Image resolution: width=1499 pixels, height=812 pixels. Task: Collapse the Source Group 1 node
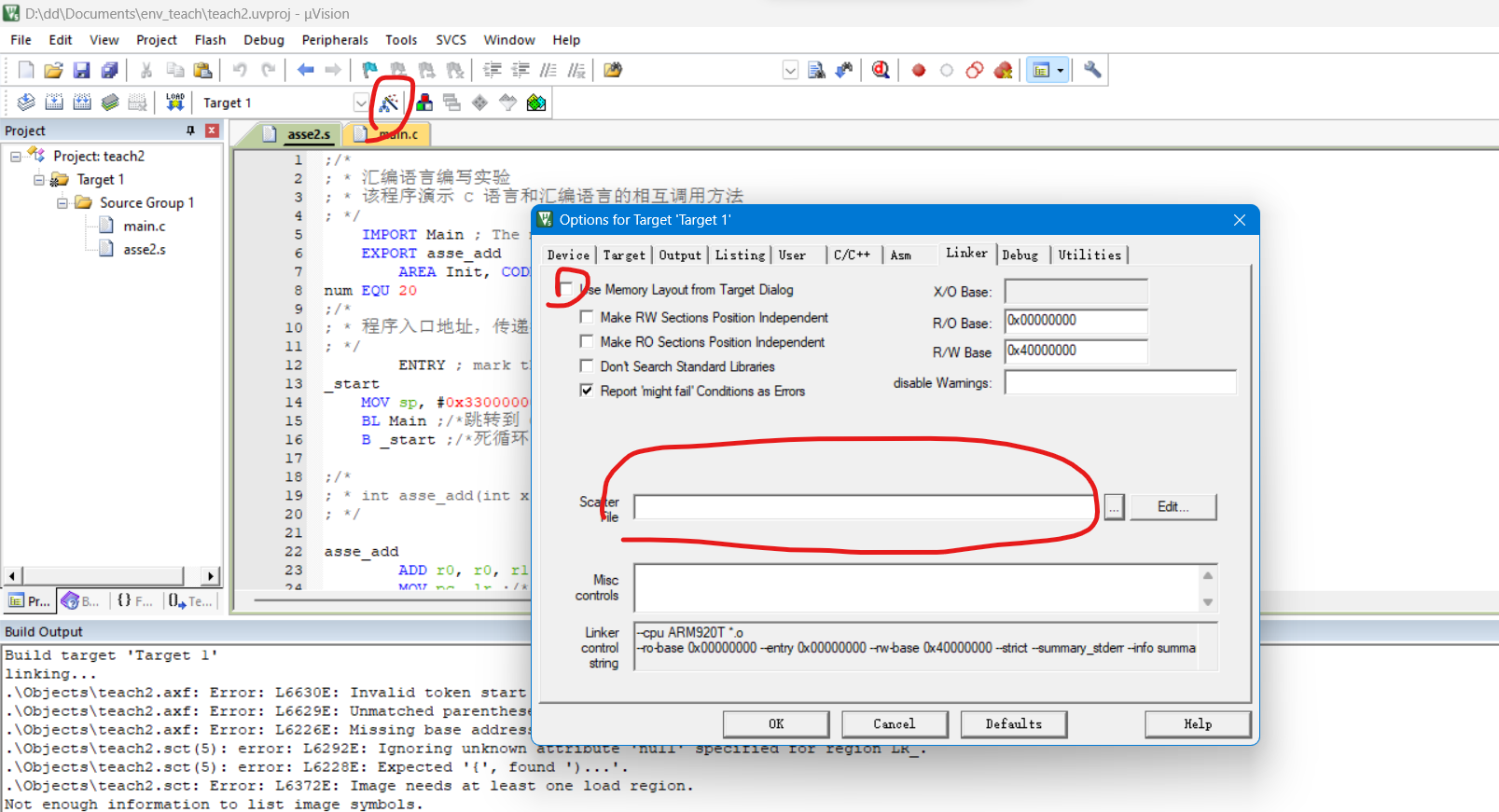(x=62, y=203)
